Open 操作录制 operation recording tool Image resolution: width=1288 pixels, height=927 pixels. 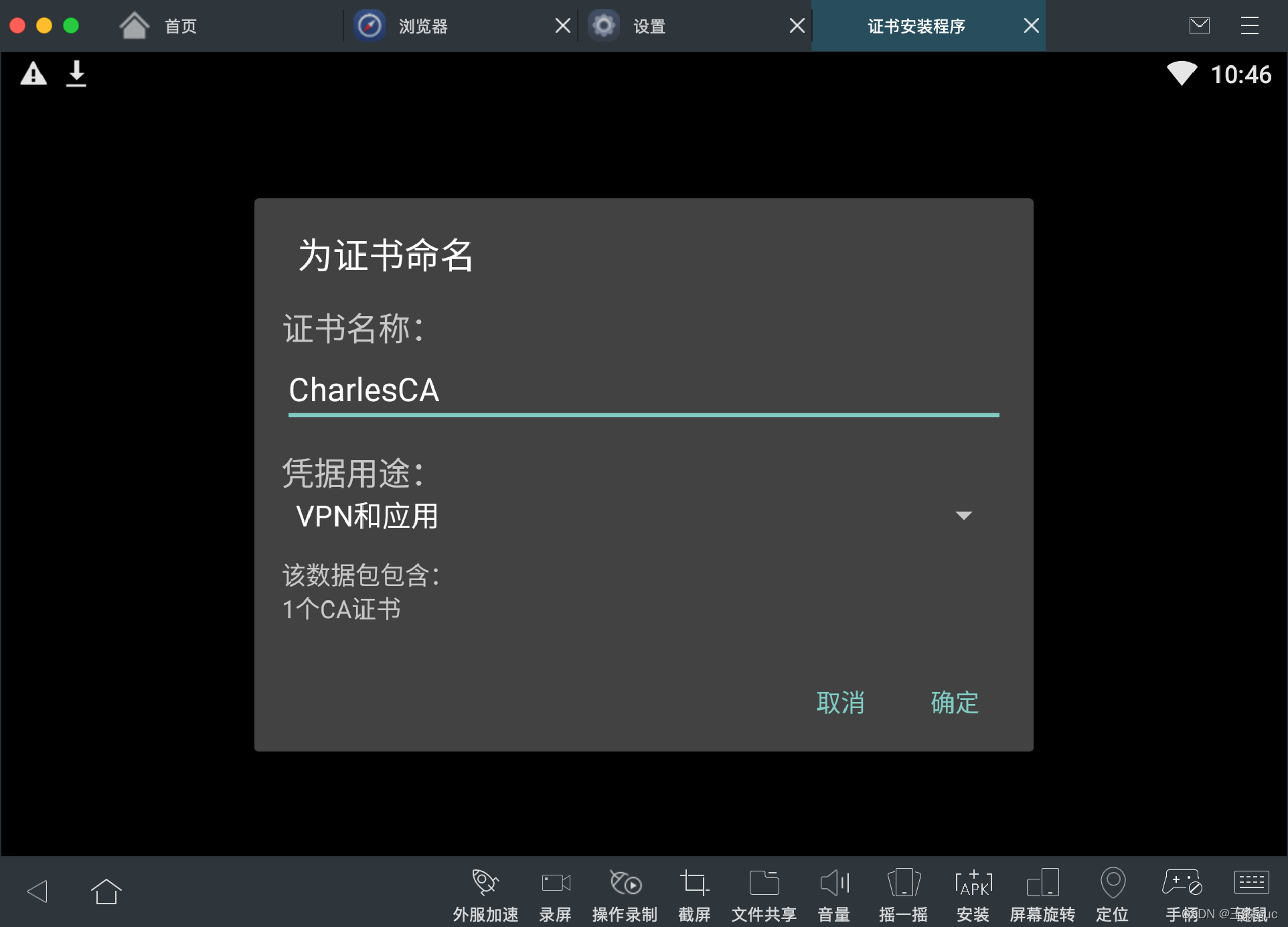click(x=625, y=883)
